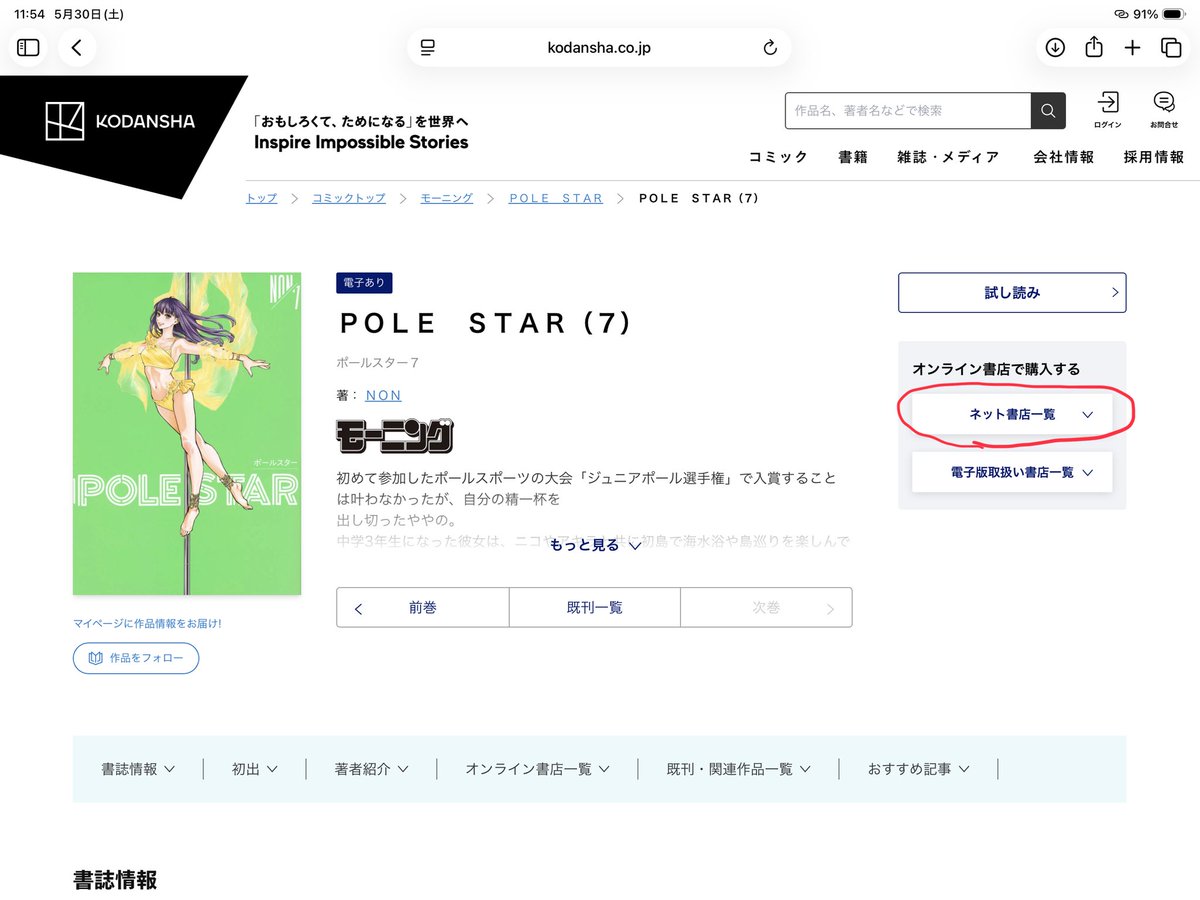1200x900 pixels.
Task: Open 既刊一覧 volume list
Action: click(595, 607)
